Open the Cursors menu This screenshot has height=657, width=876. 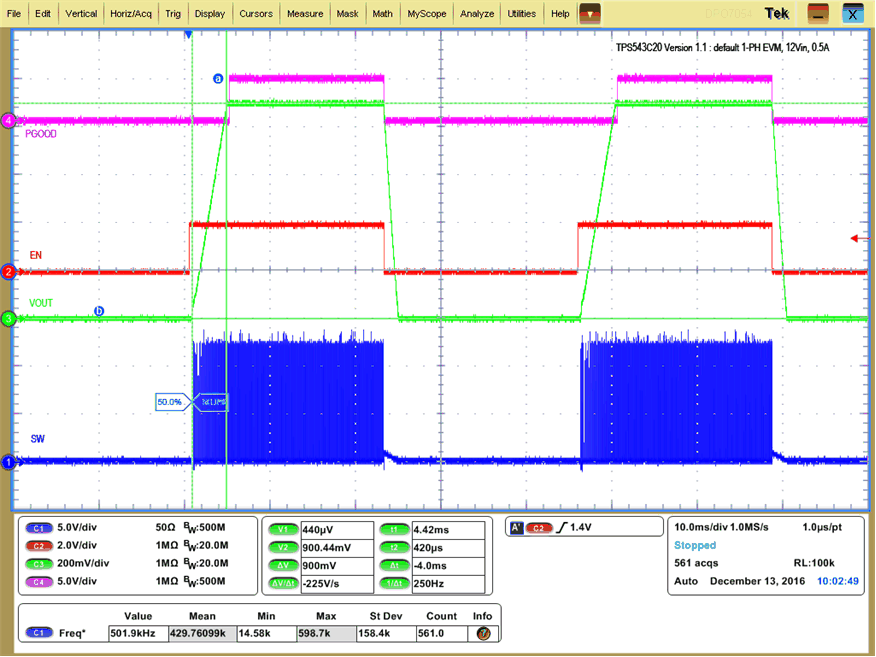coord(256,14)
